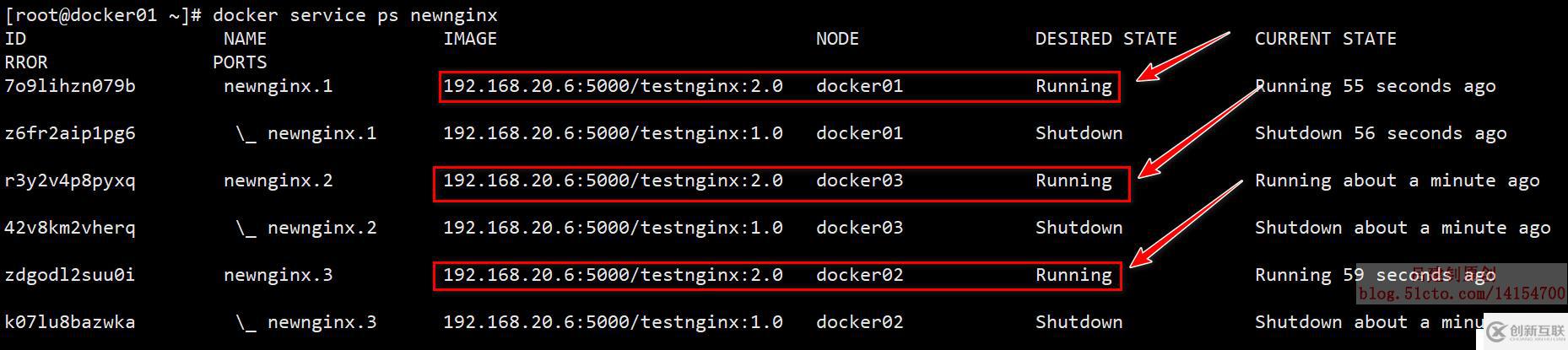Click the DESIRED STATE column header
This screenshot has height=350, width=1568.
[1106, 39]
